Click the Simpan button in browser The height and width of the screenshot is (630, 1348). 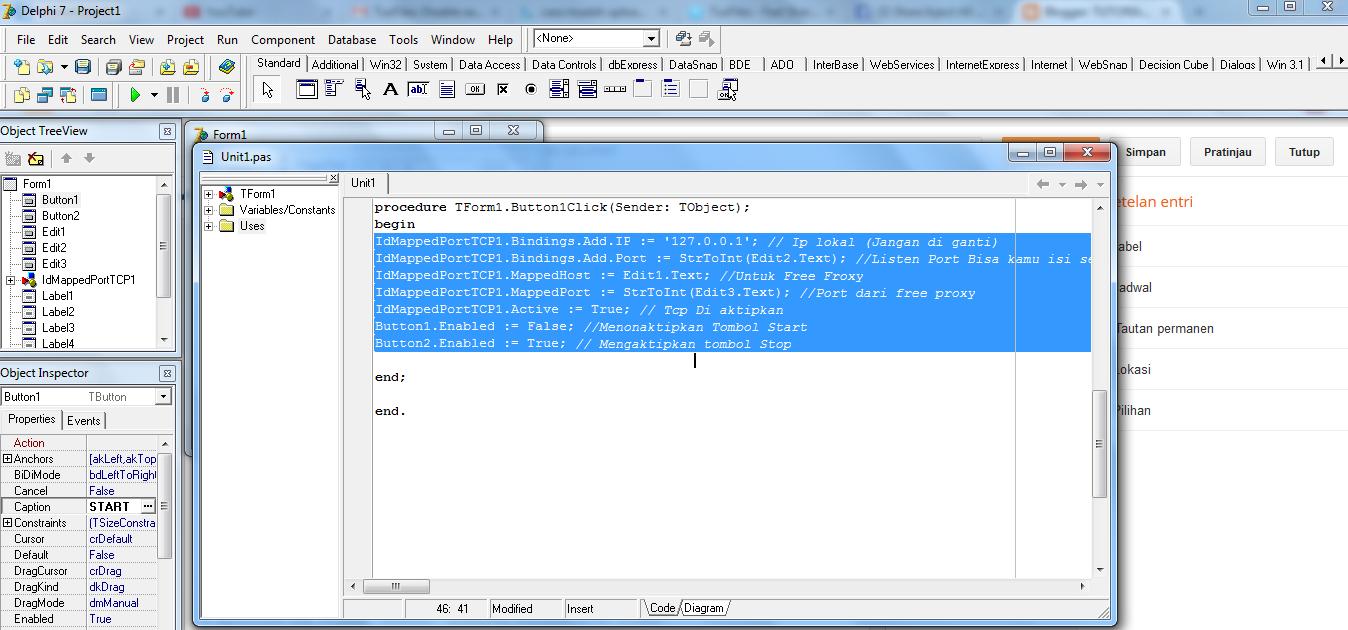[x=1145, y=152]
